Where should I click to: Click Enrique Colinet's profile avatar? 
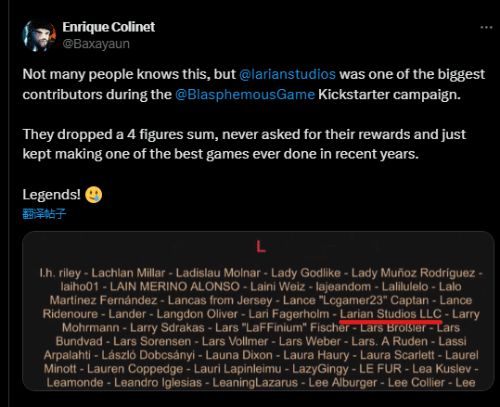(x=39, y=36)
